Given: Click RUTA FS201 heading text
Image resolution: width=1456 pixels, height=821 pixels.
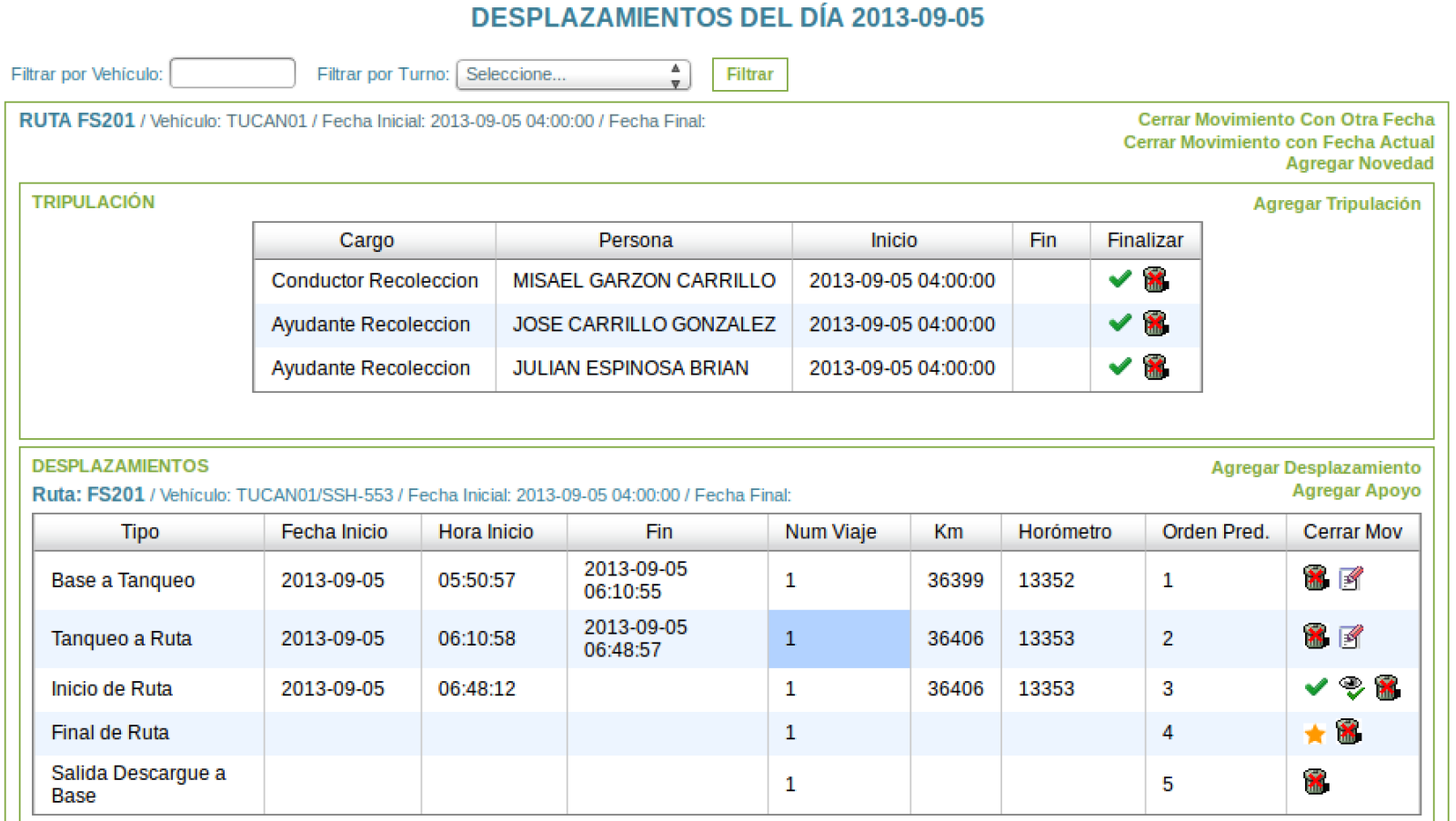Looking at the screenshot, I should point(76,120).
